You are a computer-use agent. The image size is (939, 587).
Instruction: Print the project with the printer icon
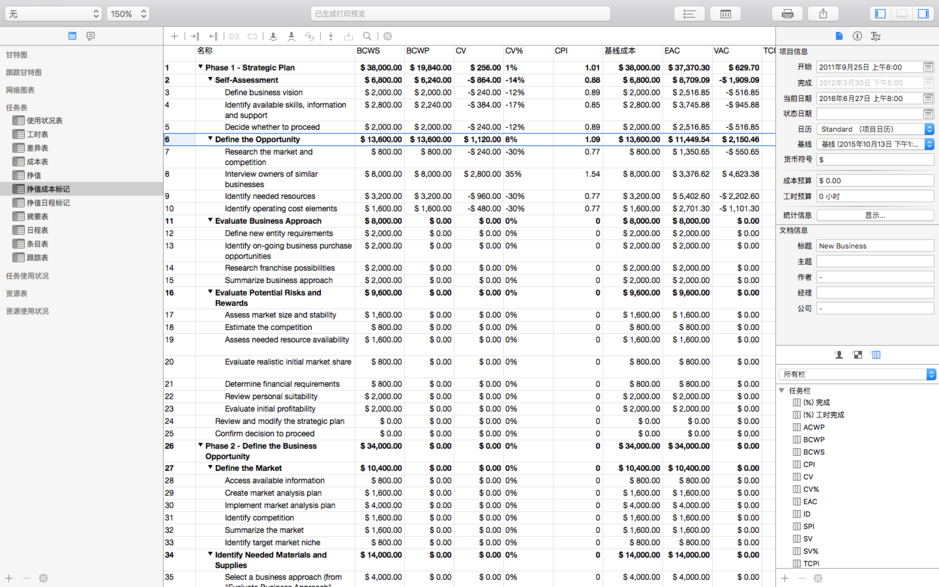789,13
